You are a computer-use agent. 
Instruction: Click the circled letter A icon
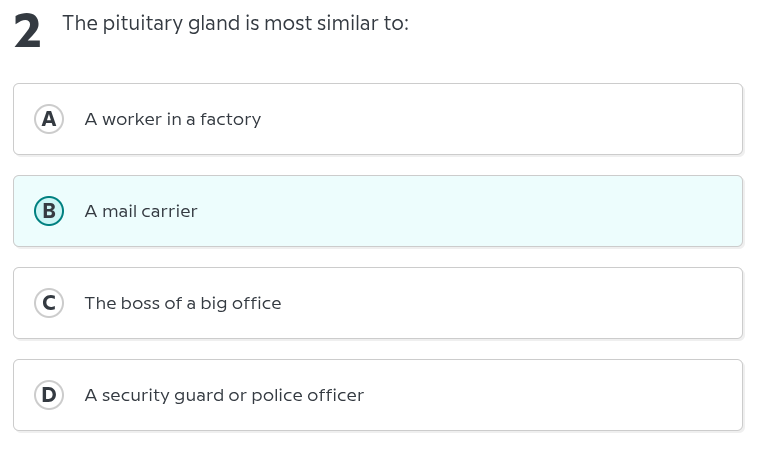coord(48,119)
